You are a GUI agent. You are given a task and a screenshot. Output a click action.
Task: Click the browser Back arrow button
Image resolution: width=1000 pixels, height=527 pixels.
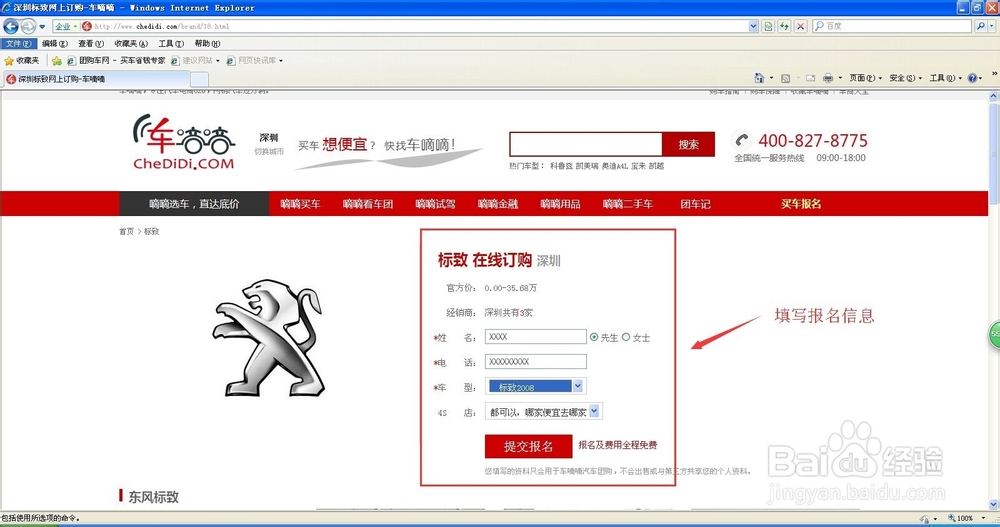tap(11, 26)
